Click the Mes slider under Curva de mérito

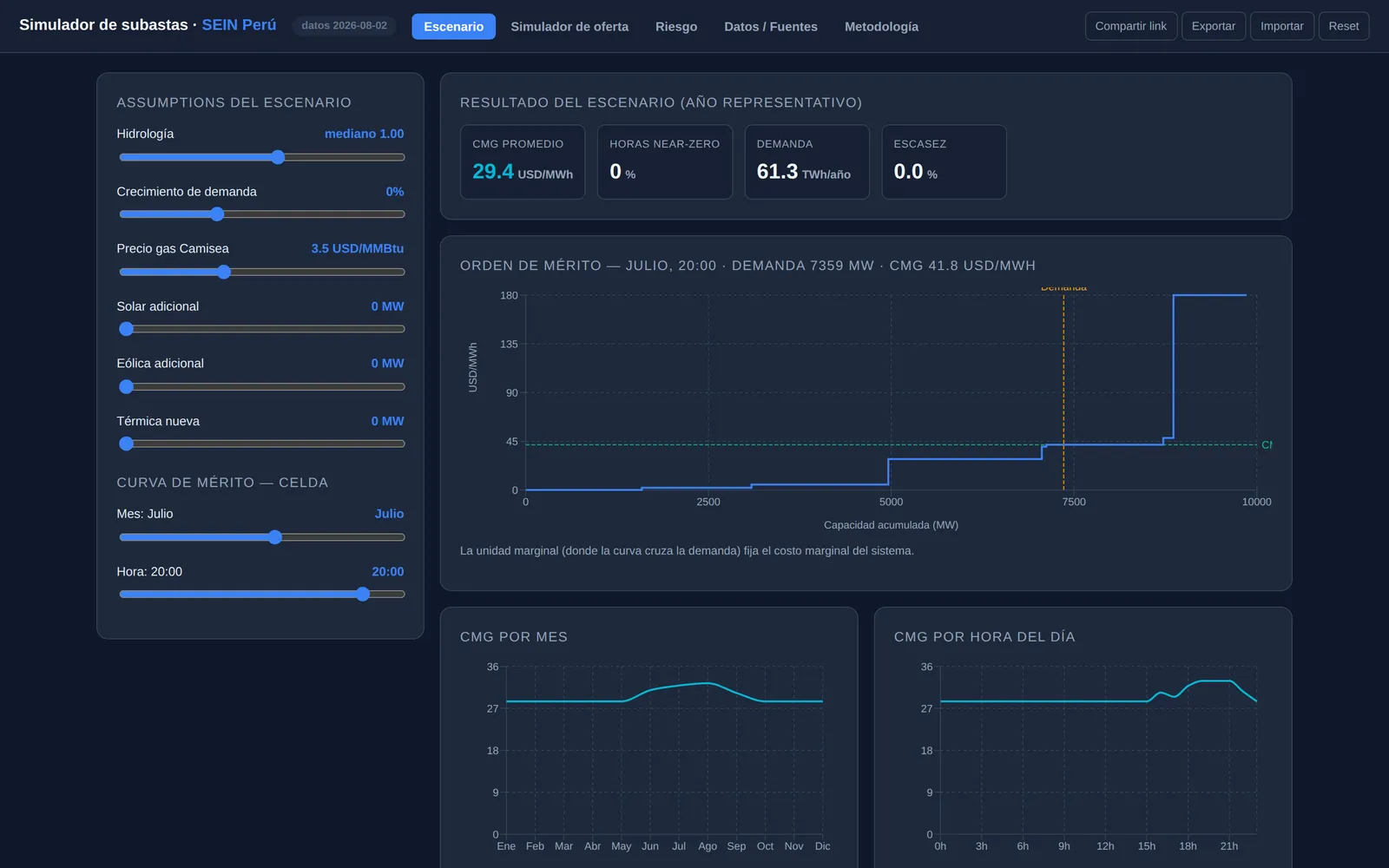261,537
